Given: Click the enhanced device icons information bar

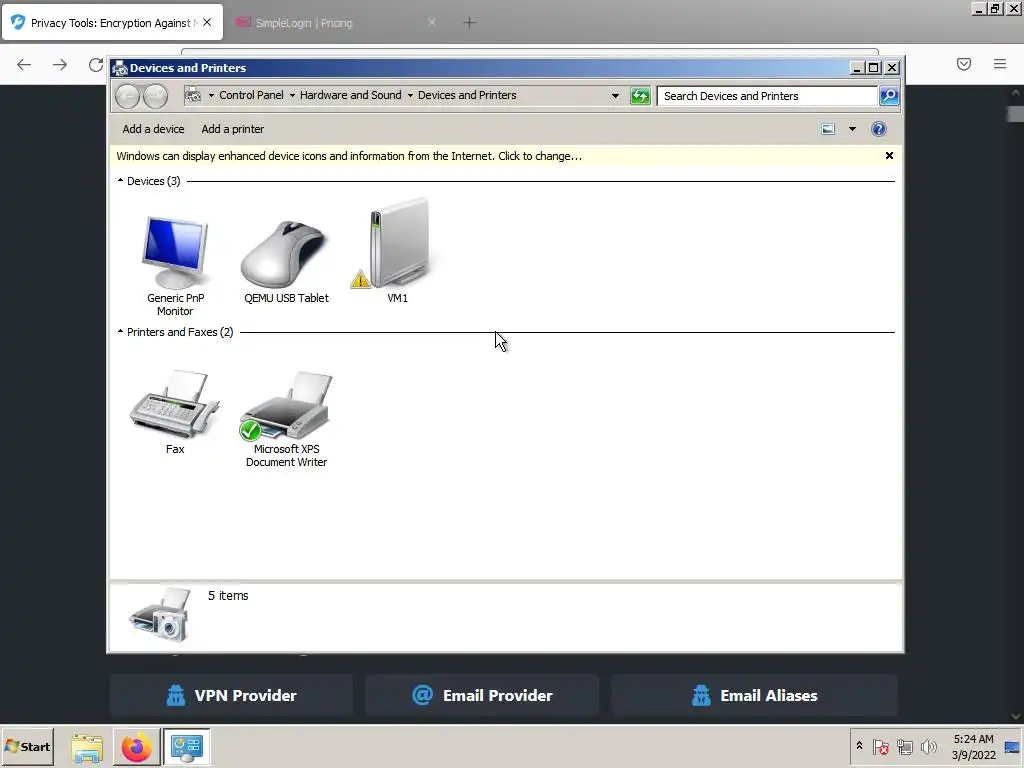Looking at the screenshot, I should [x=349, y=156].
